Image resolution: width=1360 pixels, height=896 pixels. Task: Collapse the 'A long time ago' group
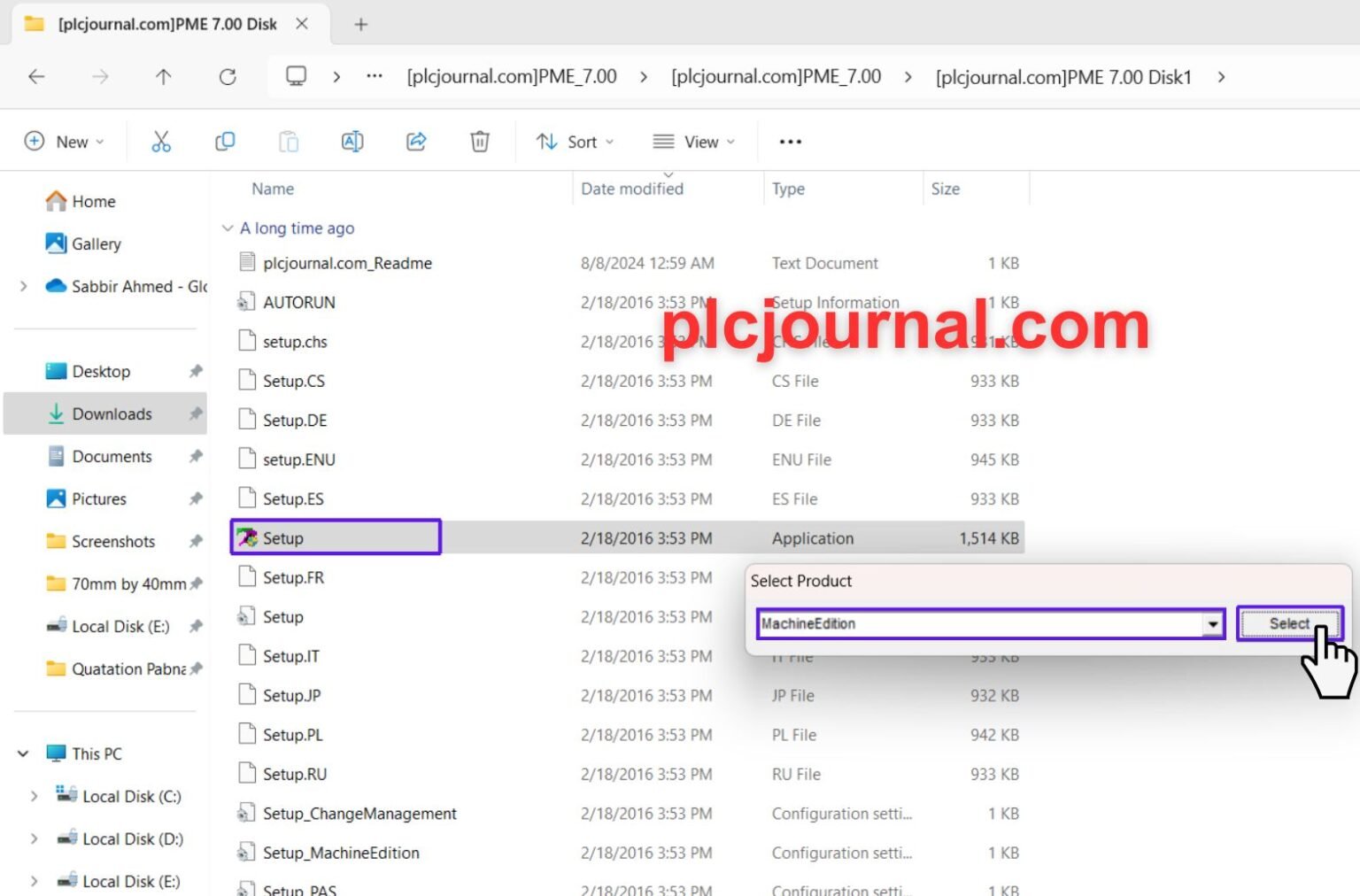(x=228, y=228)
